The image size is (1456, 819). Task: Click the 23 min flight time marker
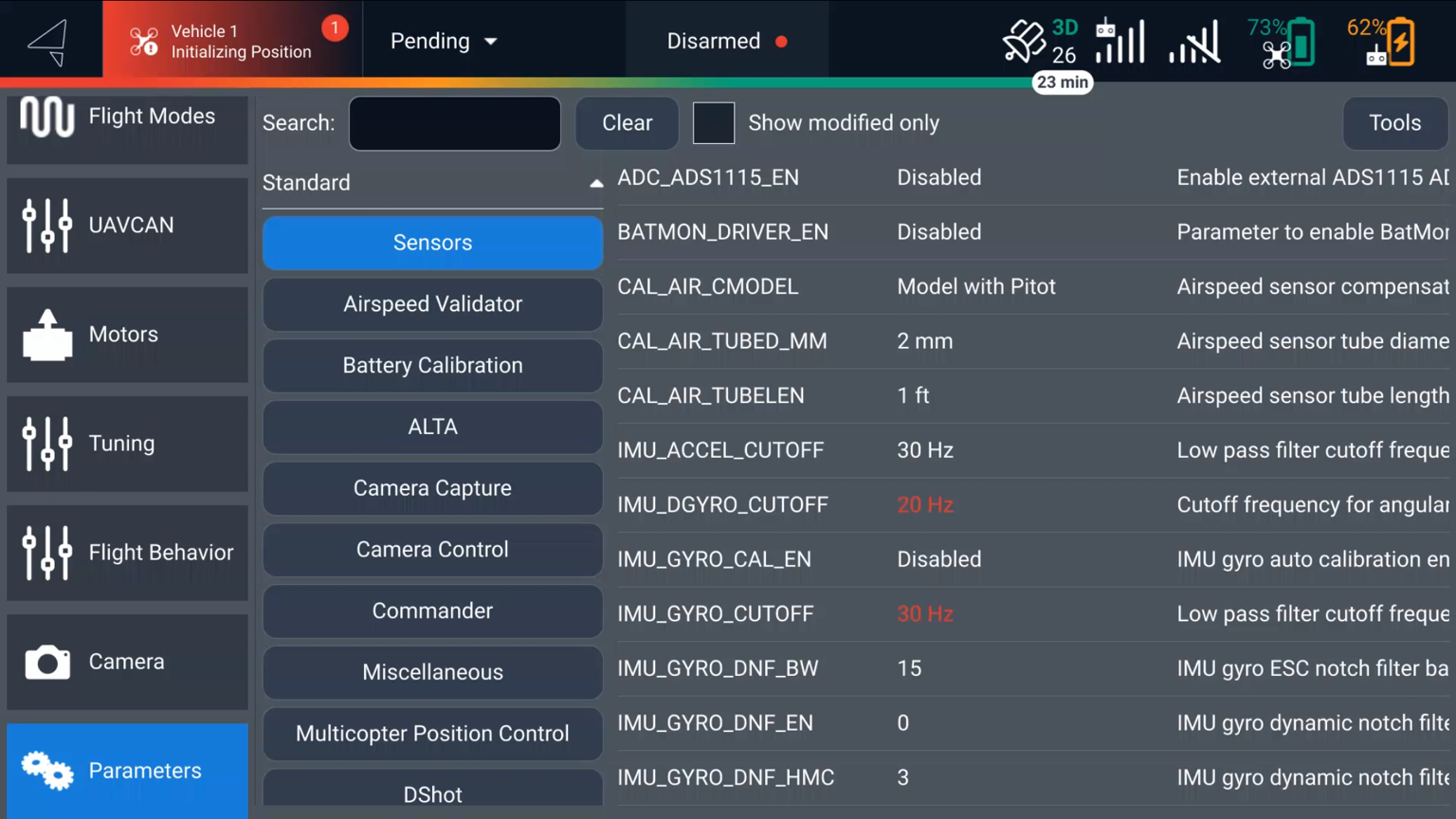click(1062, 82)
